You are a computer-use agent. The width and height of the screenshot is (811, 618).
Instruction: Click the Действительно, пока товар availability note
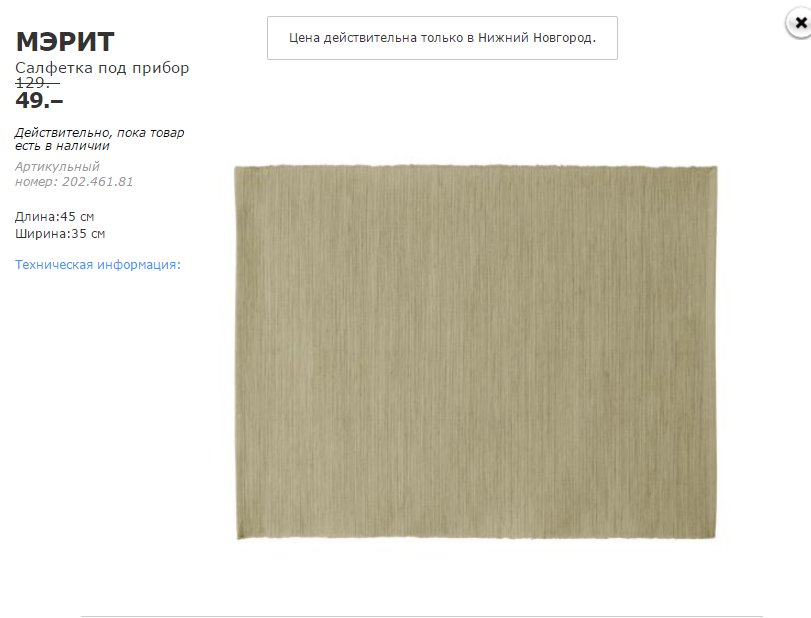click(99, 133)
